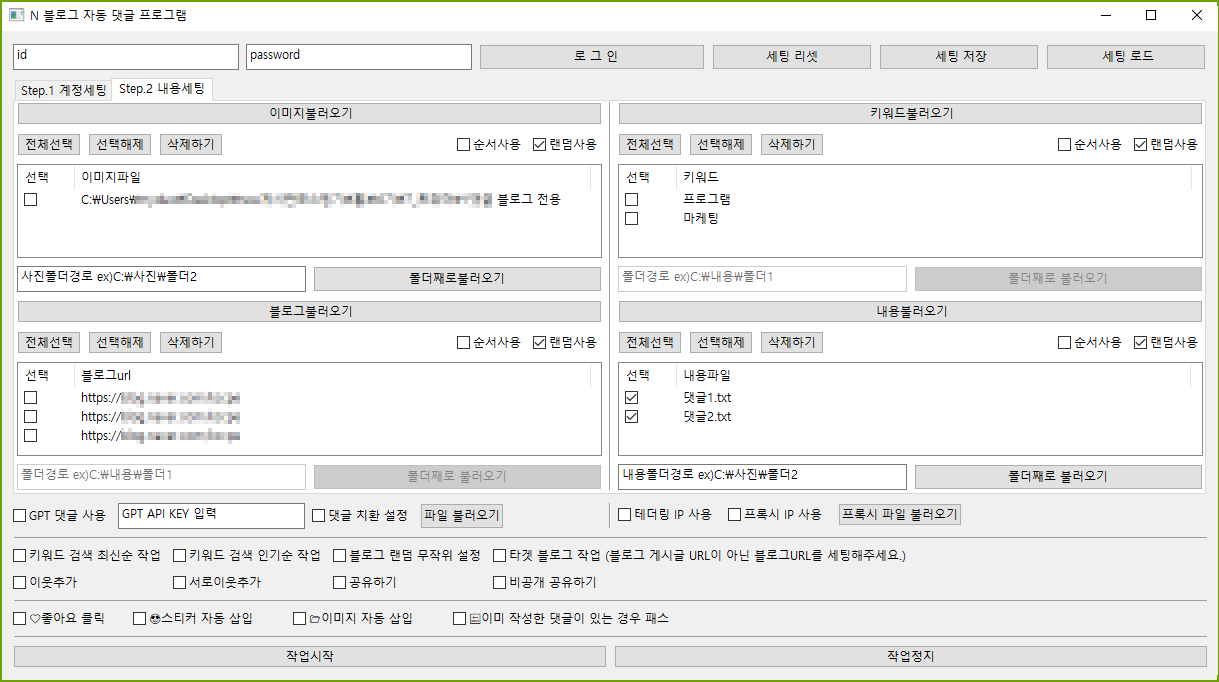Click the 내용불러오기 button

pyautogui.click(x=911, y=311)
